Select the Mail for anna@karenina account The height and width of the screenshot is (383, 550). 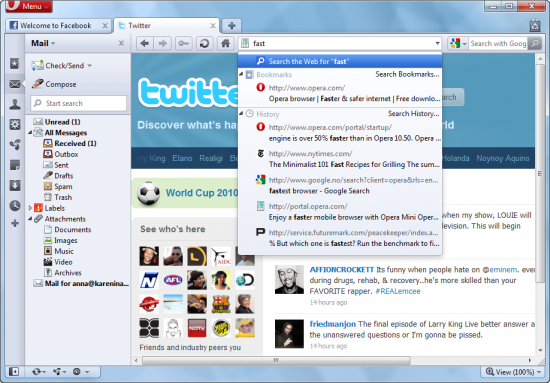click(x=81, y=283)
